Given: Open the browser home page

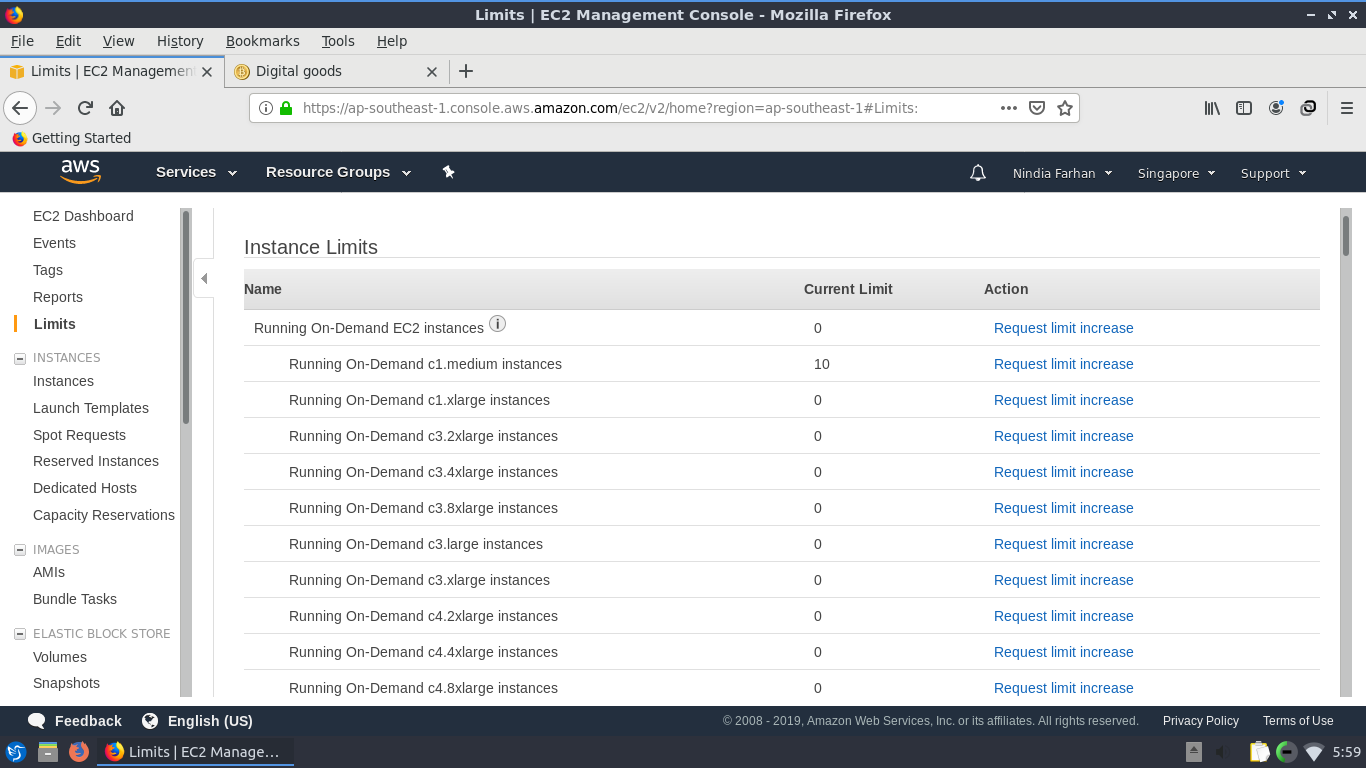Looking at the screenshot, I should 117,108.
